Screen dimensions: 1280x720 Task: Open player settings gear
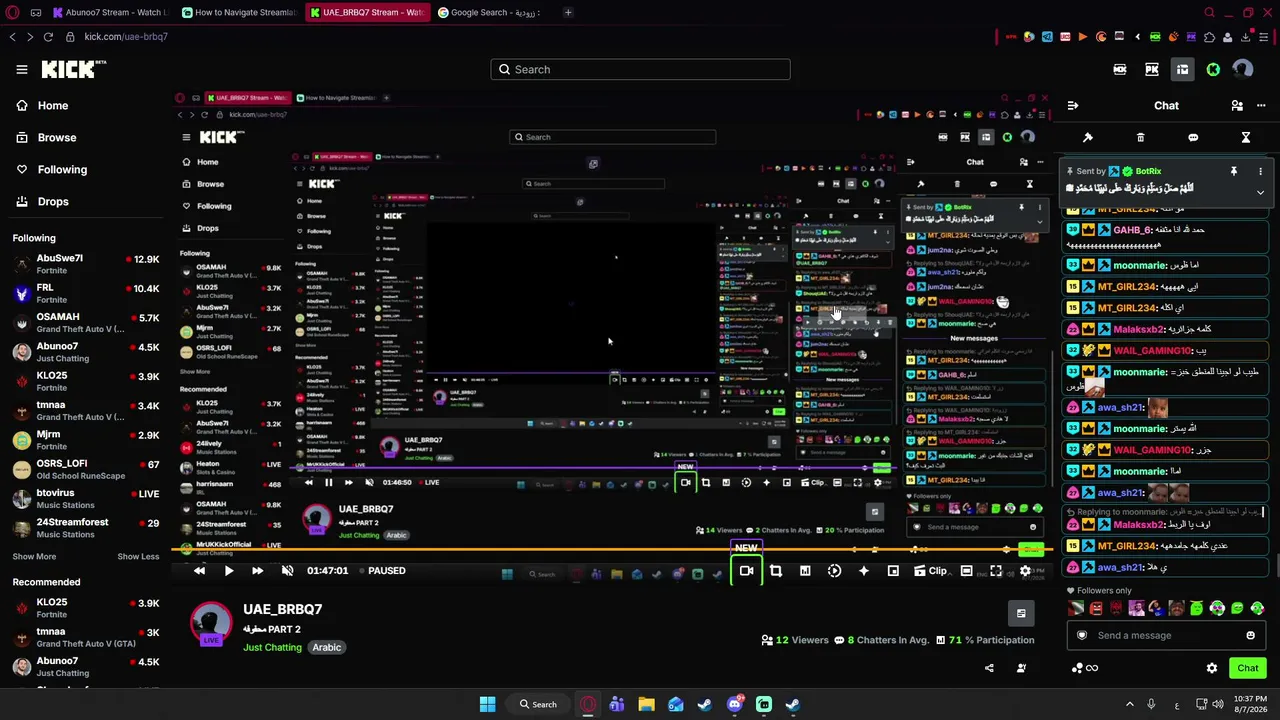[1025, 571]
